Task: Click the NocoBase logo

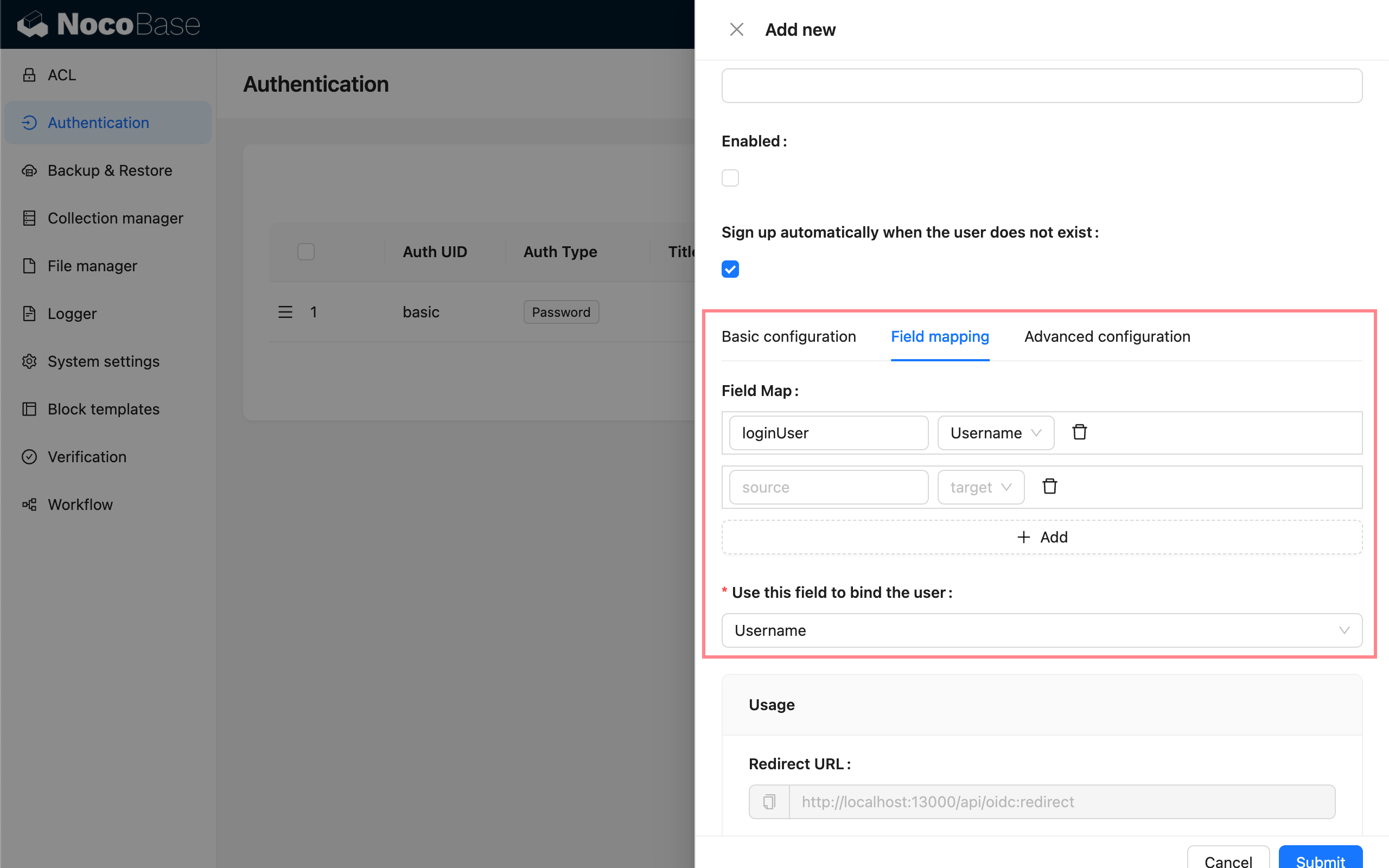Action: tap(109, 24)
